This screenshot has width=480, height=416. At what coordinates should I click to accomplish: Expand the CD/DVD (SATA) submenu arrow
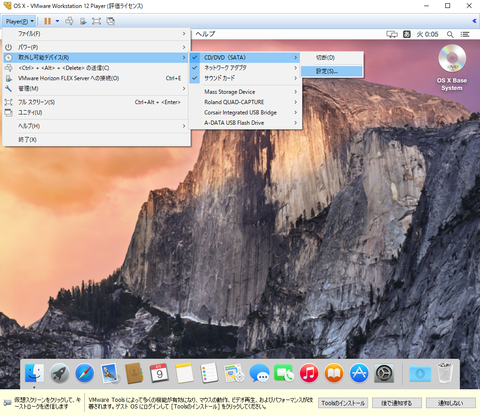[x=295, y=58]
